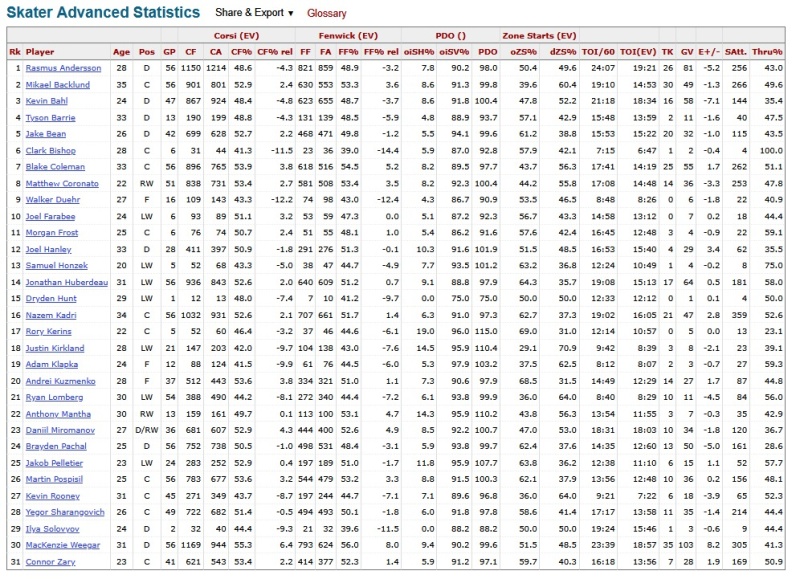
Task: Open Kevin Bahl player link
Action: coord(46,101)
